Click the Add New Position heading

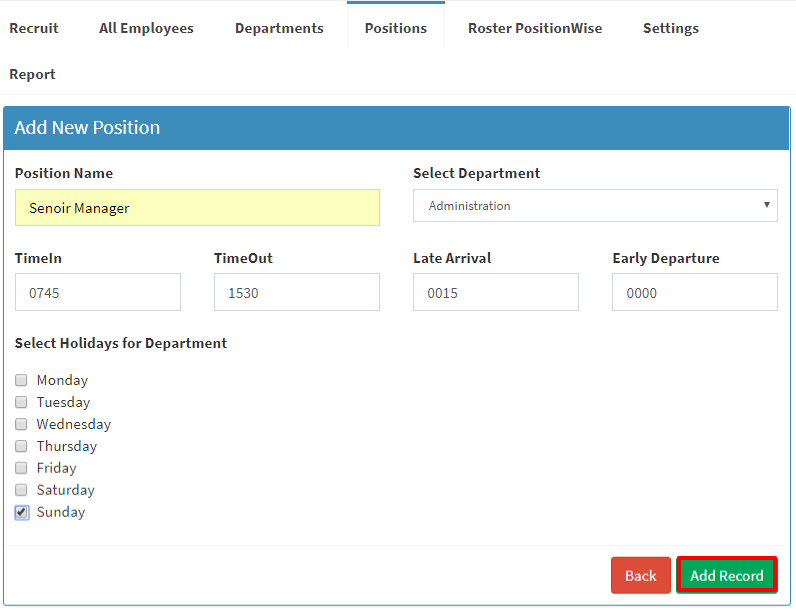pyautogui.click(x=87, y=127)
